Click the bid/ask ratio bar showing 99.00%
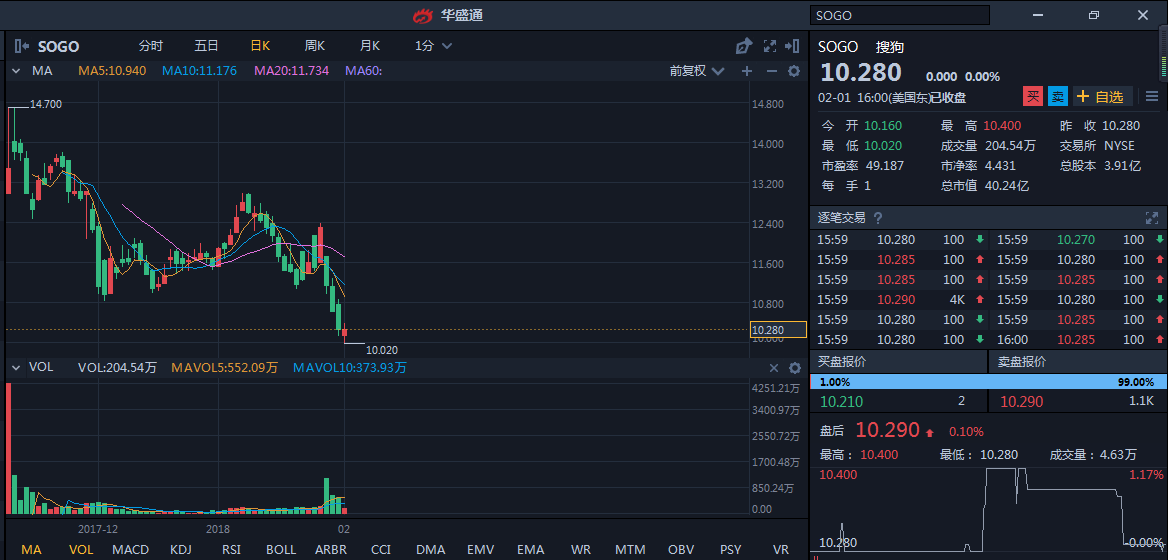 pyautogui.click(x=988, y=382)
